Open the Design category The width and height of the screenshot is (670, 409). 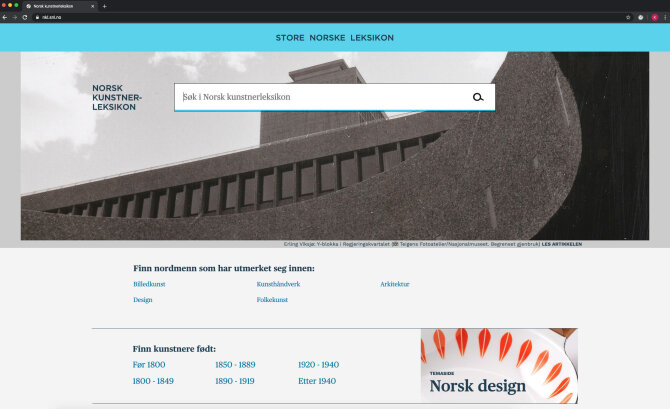pyautogui.click(x=143, y=300)
